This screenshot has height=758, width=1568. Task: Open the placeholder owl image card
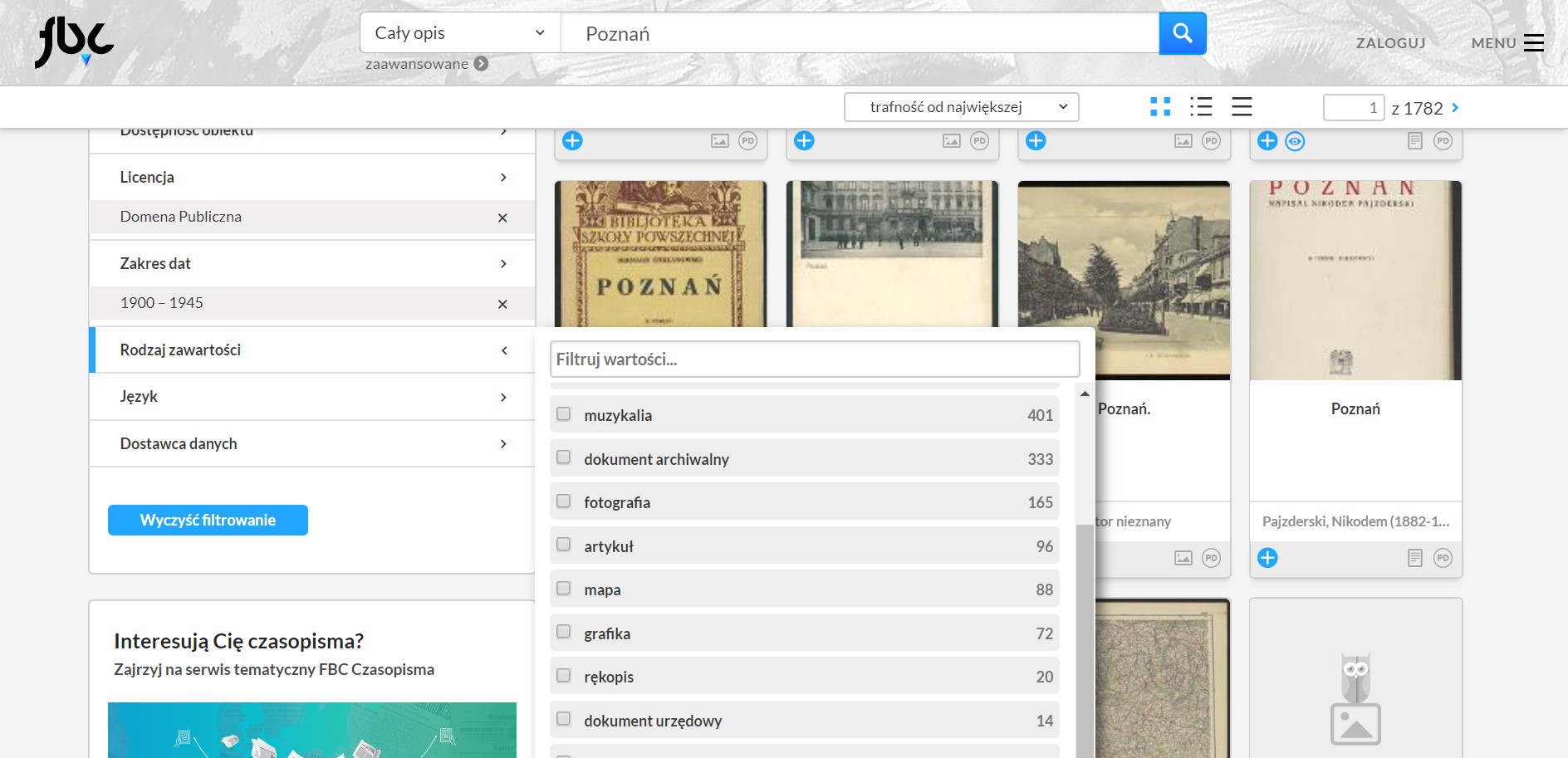coord(1355,678)
